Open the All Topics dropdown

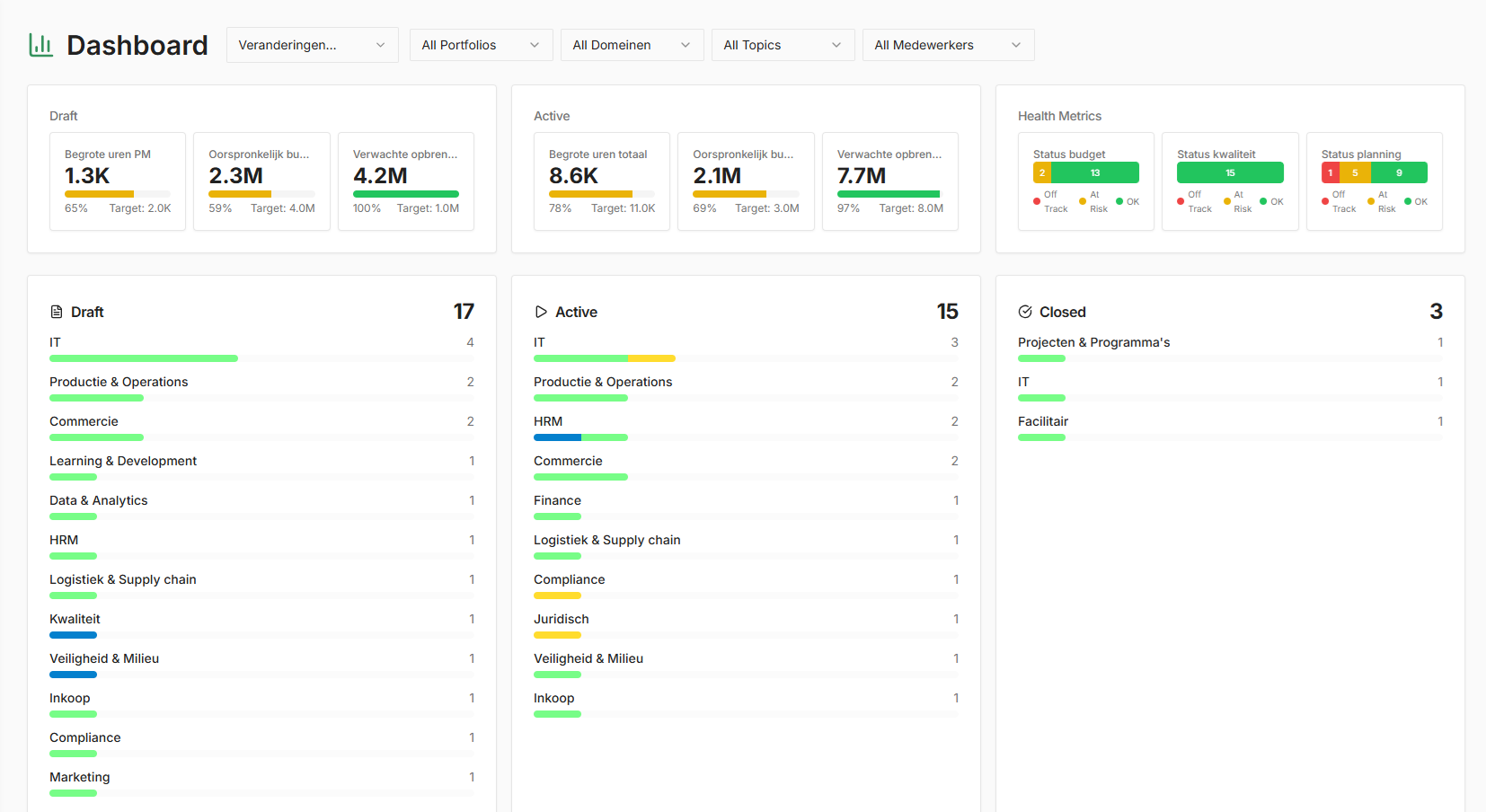point(782,44)
